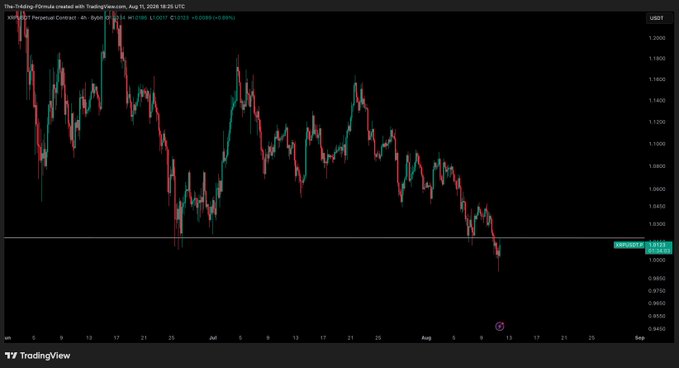The height and width of the screenshot is (368, 679).
Task: Click the earnings/event lightning icon near the time axis
Action: 499,326
